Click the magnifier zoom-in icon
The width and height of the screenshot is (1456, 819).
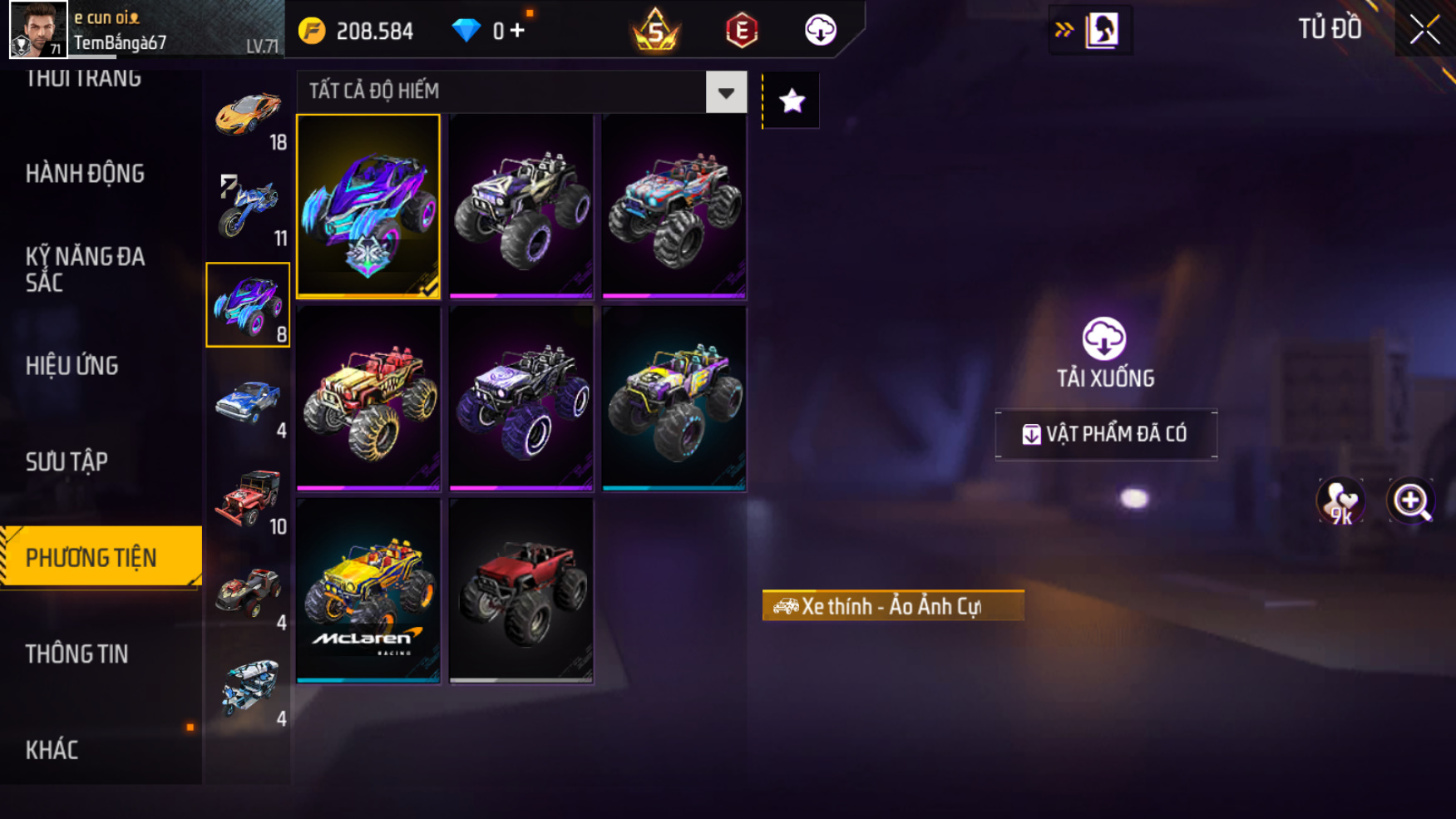click(x=1411, y=501)
